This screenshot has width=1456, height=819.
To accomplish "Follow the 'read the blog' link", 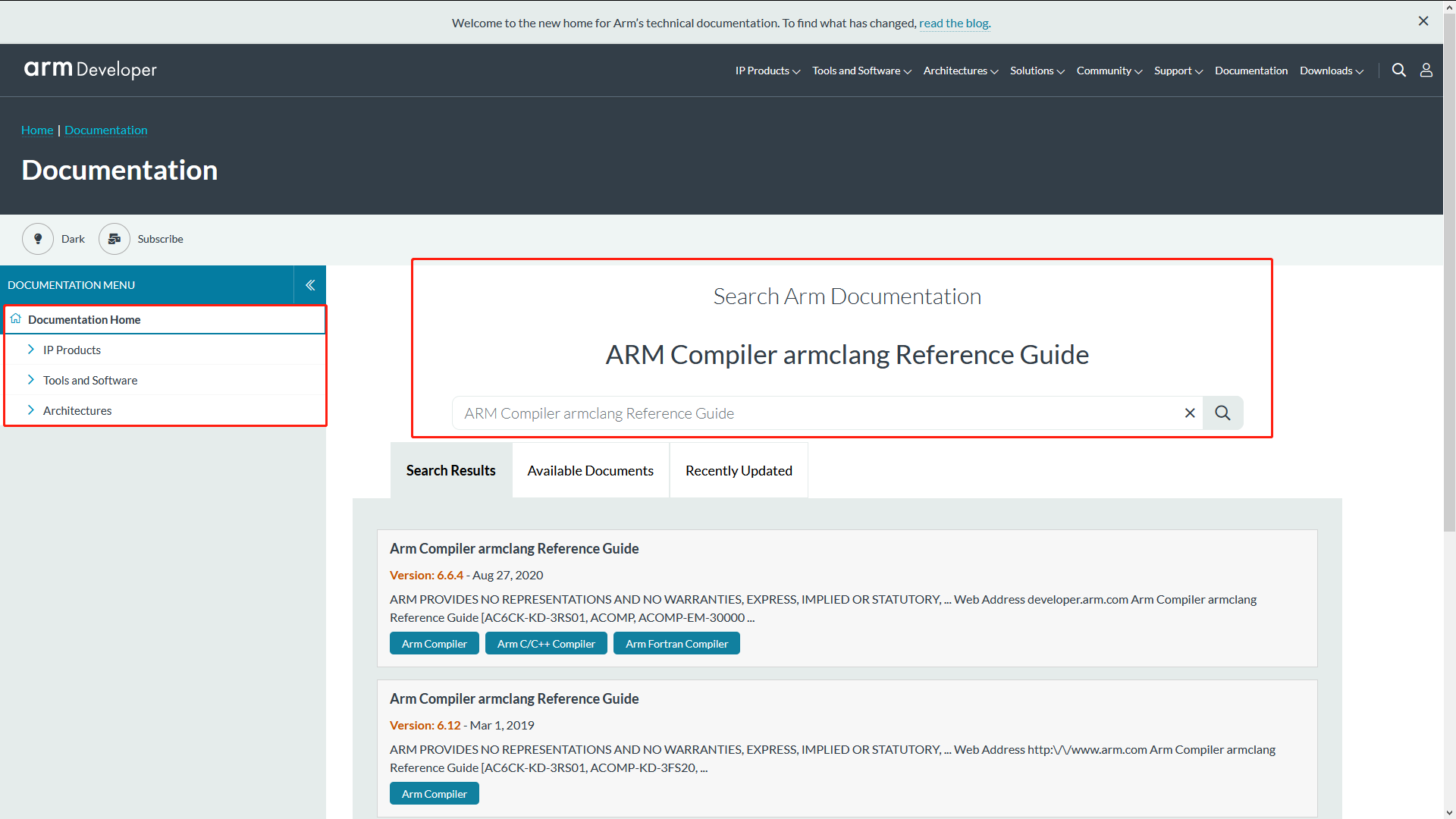I will [x=954, y=23].
